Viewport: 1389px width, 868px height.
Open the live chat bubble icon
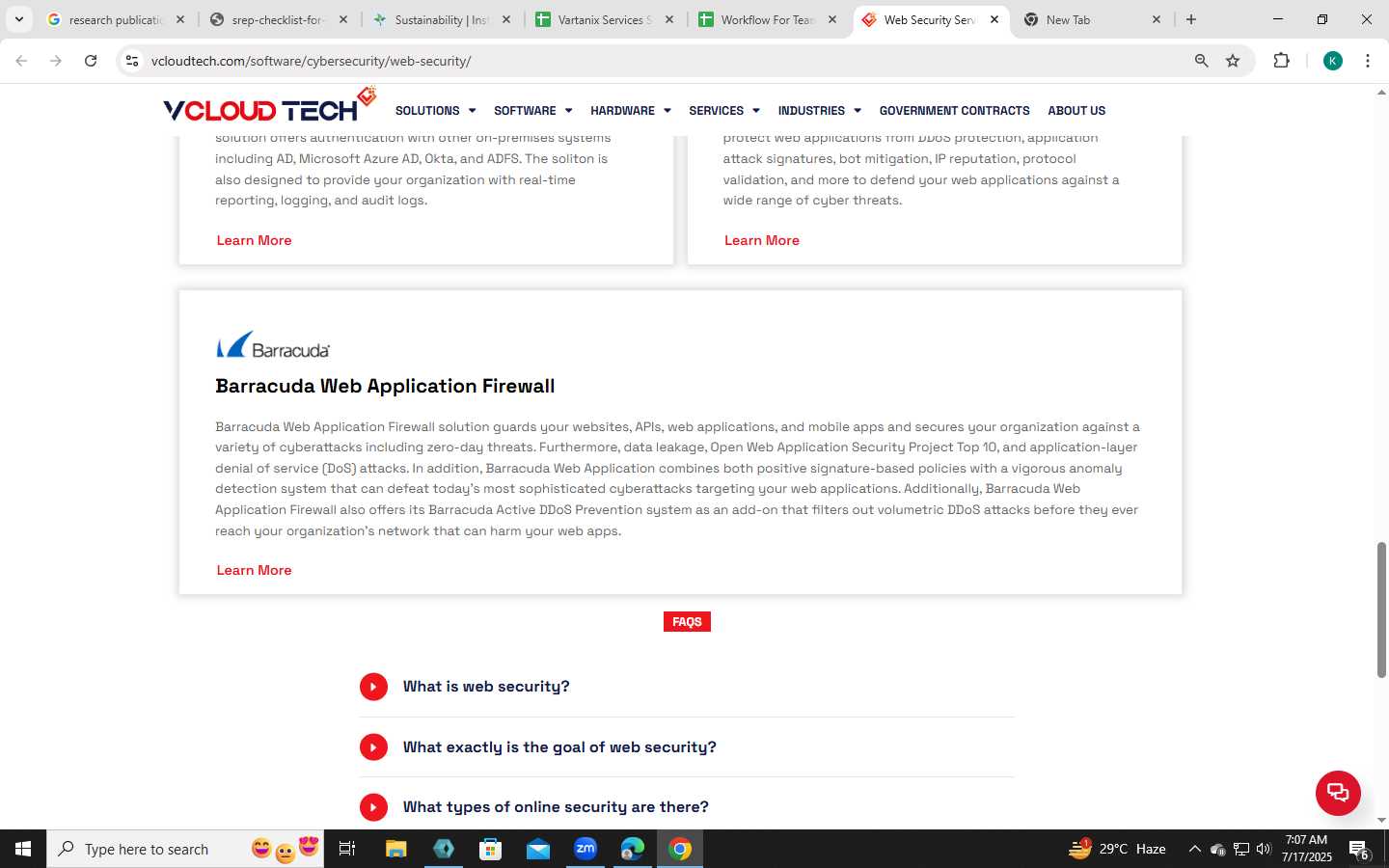[1338, 793]
